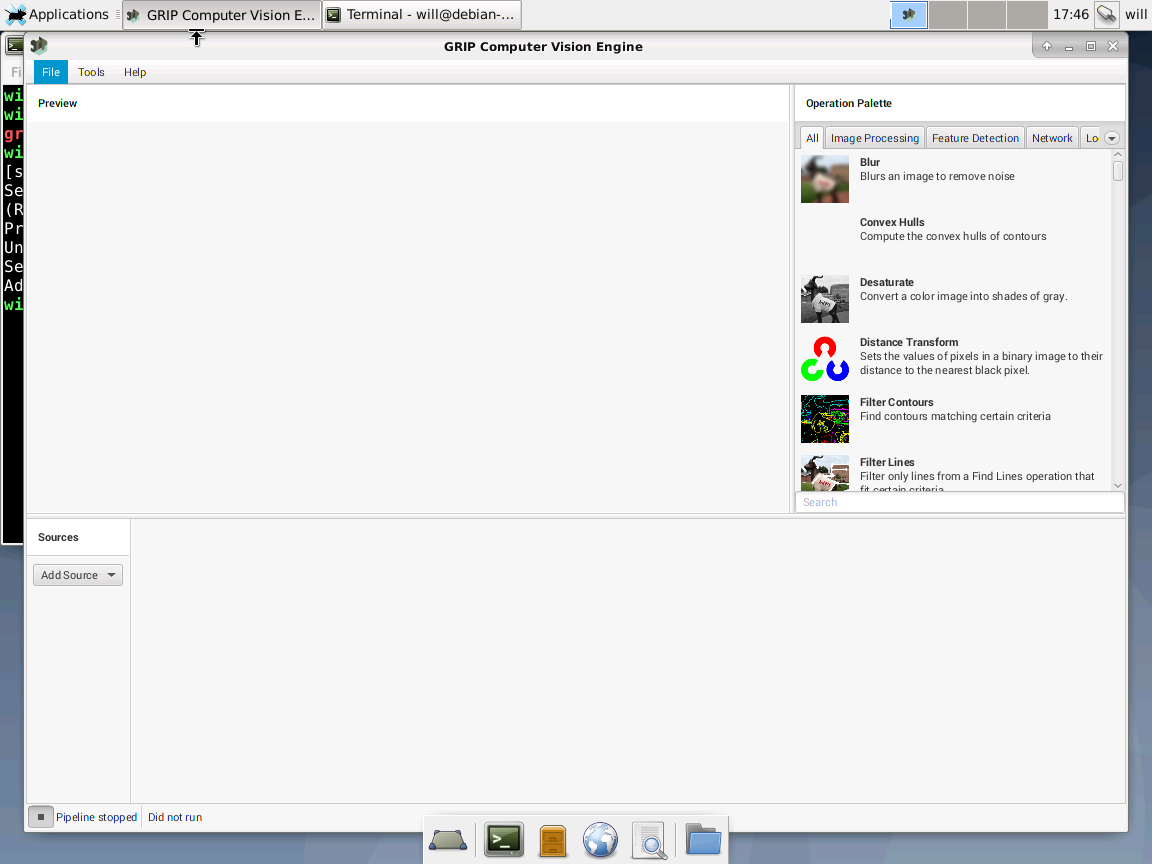This screenshot has height=864, width=1152.
Task: Click the Terminal window icon behind GRIP
Action: pyautogui.click(x=14, y=46)
